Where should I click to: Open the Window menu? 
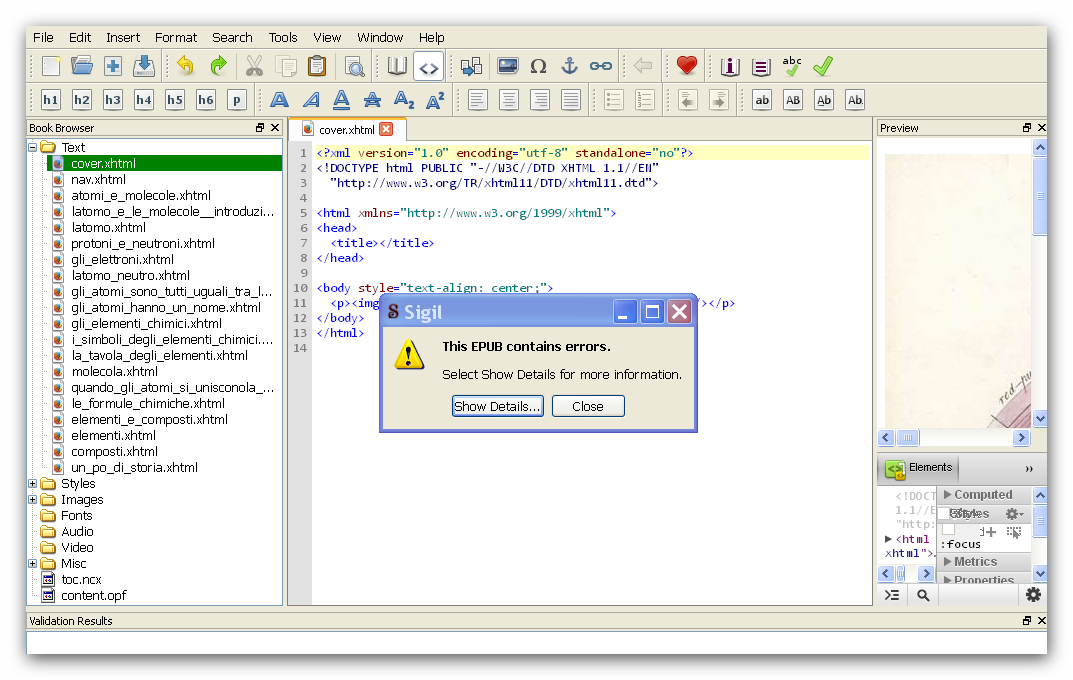[x=380, y=38]
